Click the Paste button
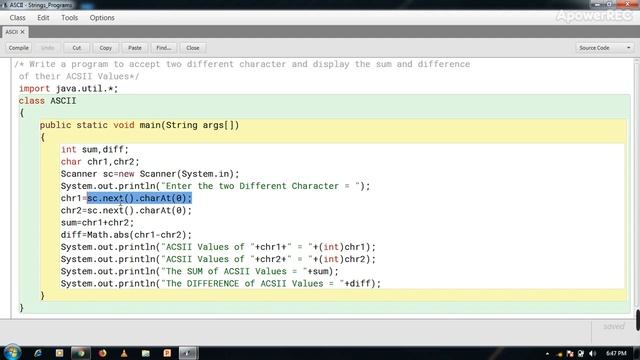 click(135, 48)
